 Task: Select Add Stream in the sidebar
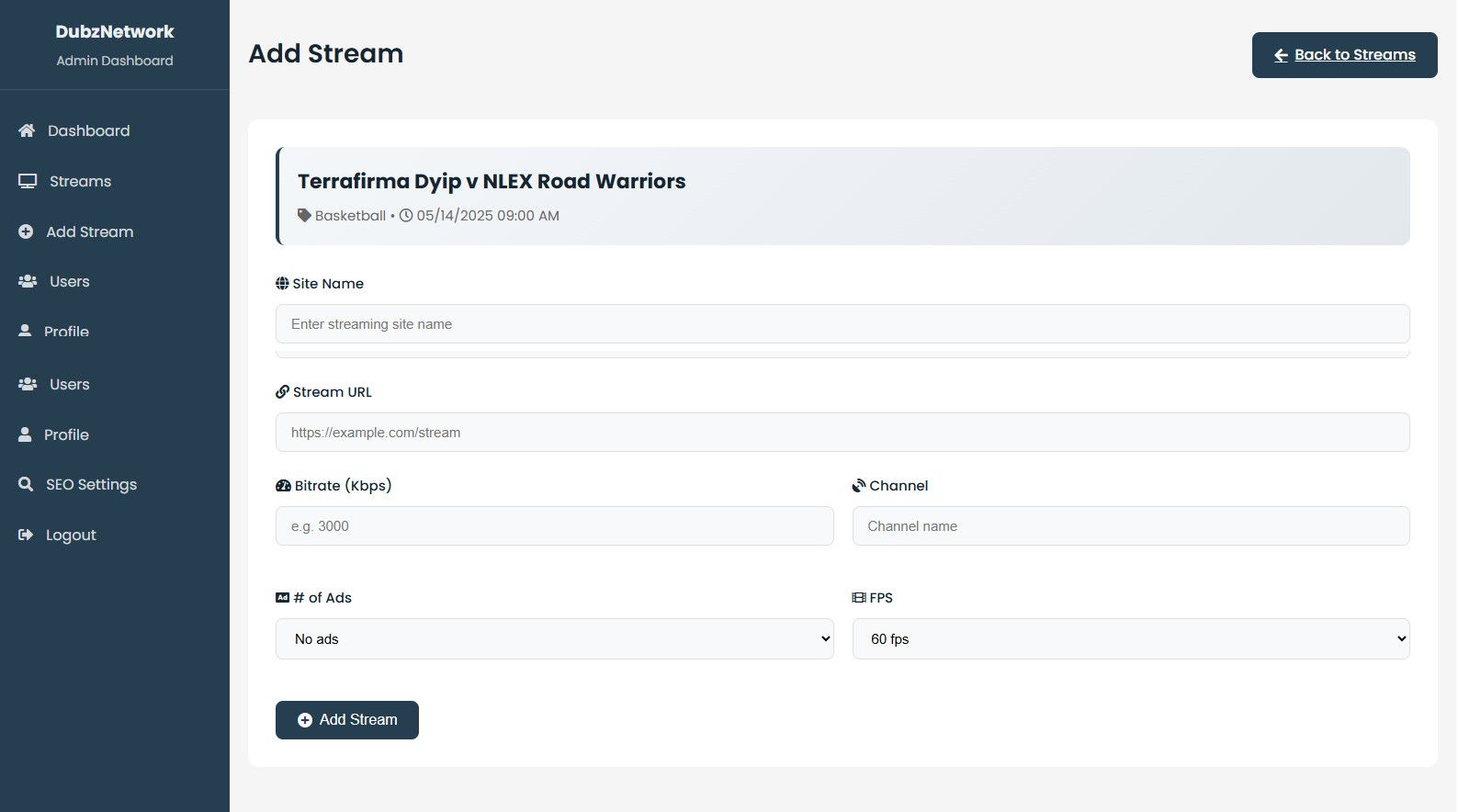pyautogui.click(x=115, y=231)
